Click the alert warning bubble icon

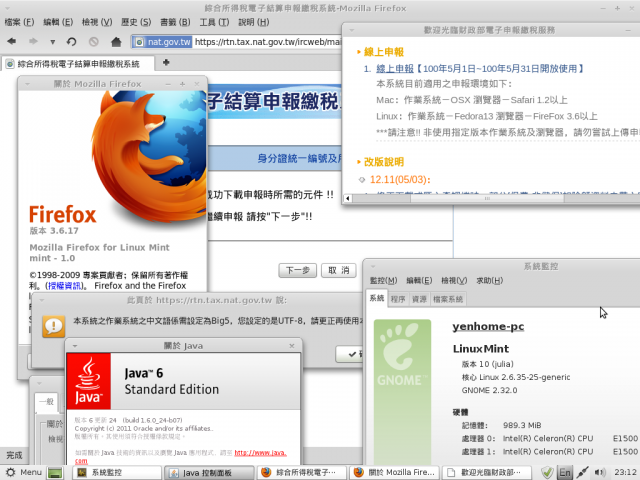[53, 327]
